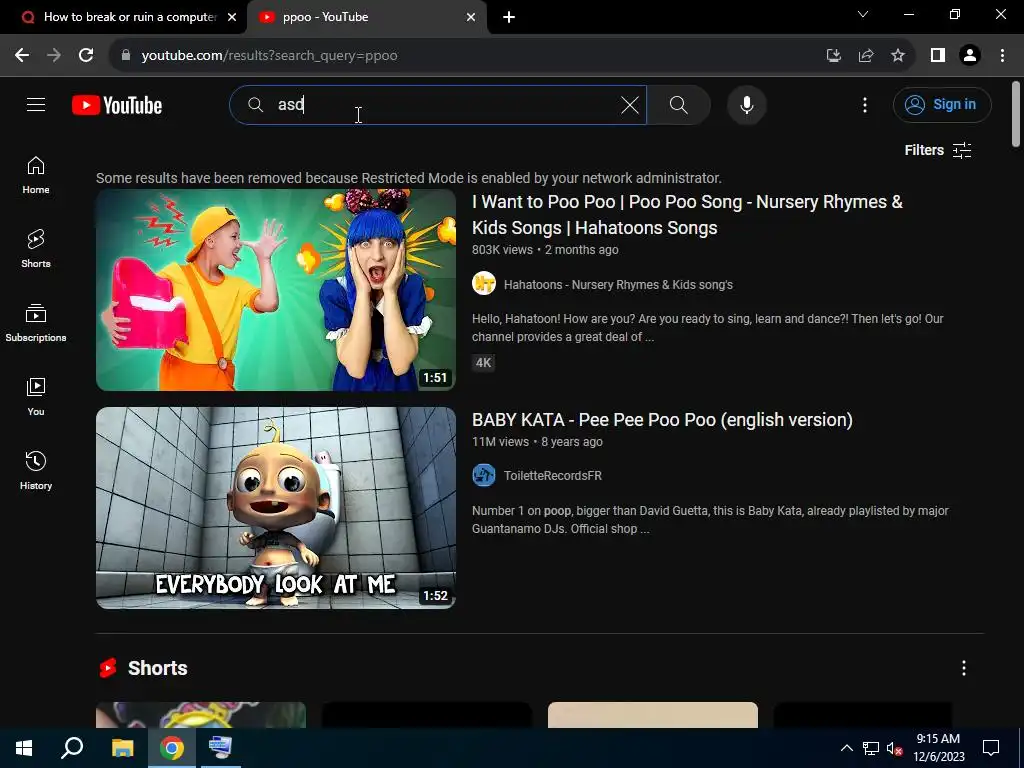Image resolution: width=1024 pixels, height=768 pixels.
Task: Click the browser forward arrow
Action: coord(54,56)
